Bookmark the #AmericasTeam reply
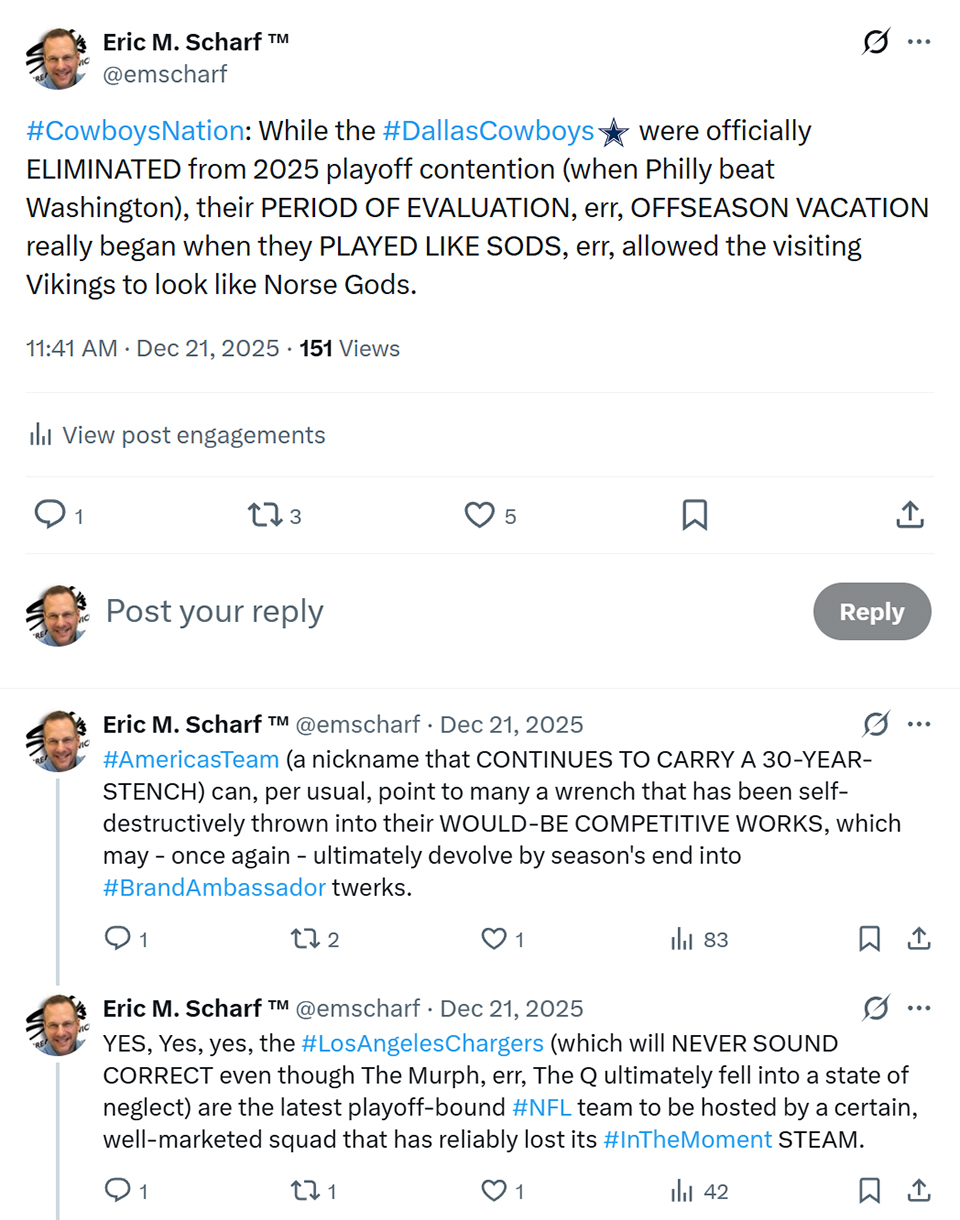Screen dimensions: 960x1220 click(x=869, y=939)
